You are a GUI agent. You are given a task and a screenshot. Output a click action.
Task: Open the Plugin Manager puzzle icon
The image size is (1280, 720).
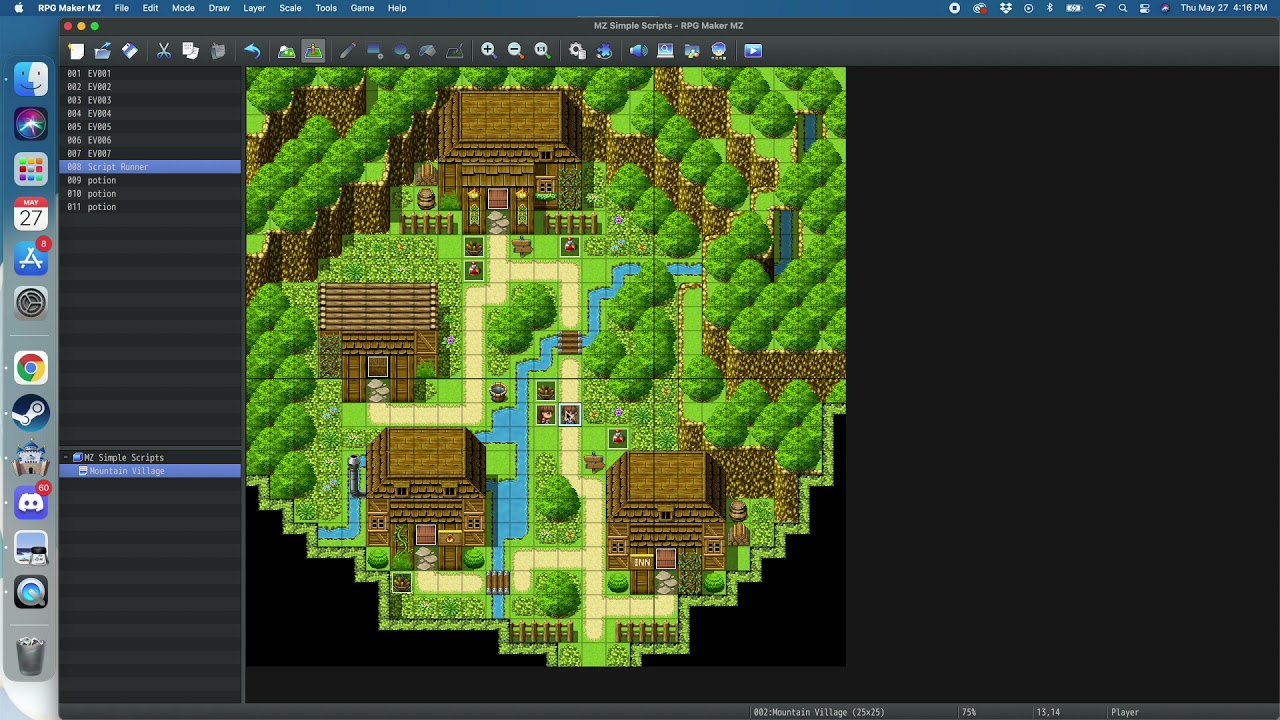point(604,51)
